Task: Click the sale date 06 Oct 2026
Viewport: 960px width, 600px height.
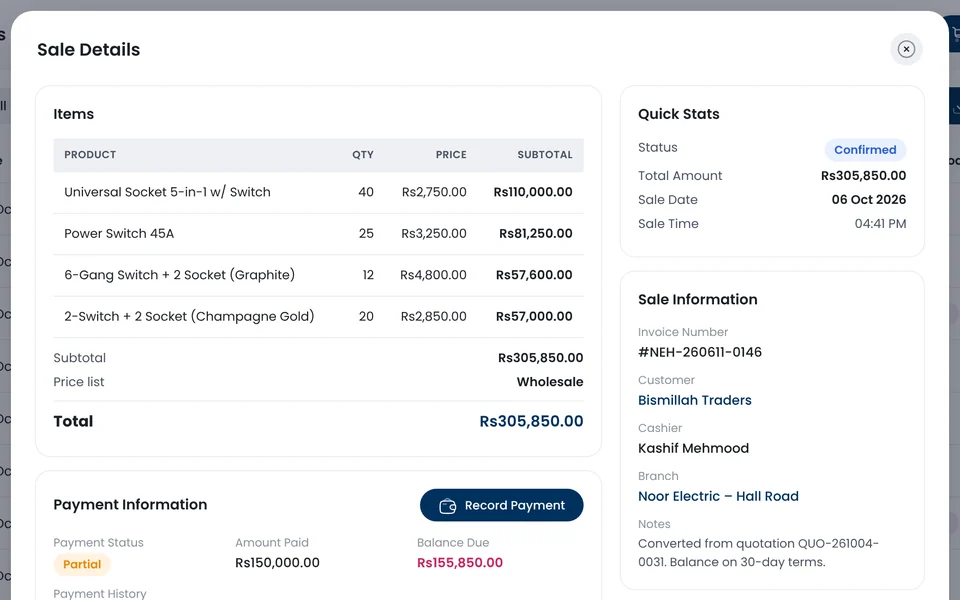Action: (869, 200)
